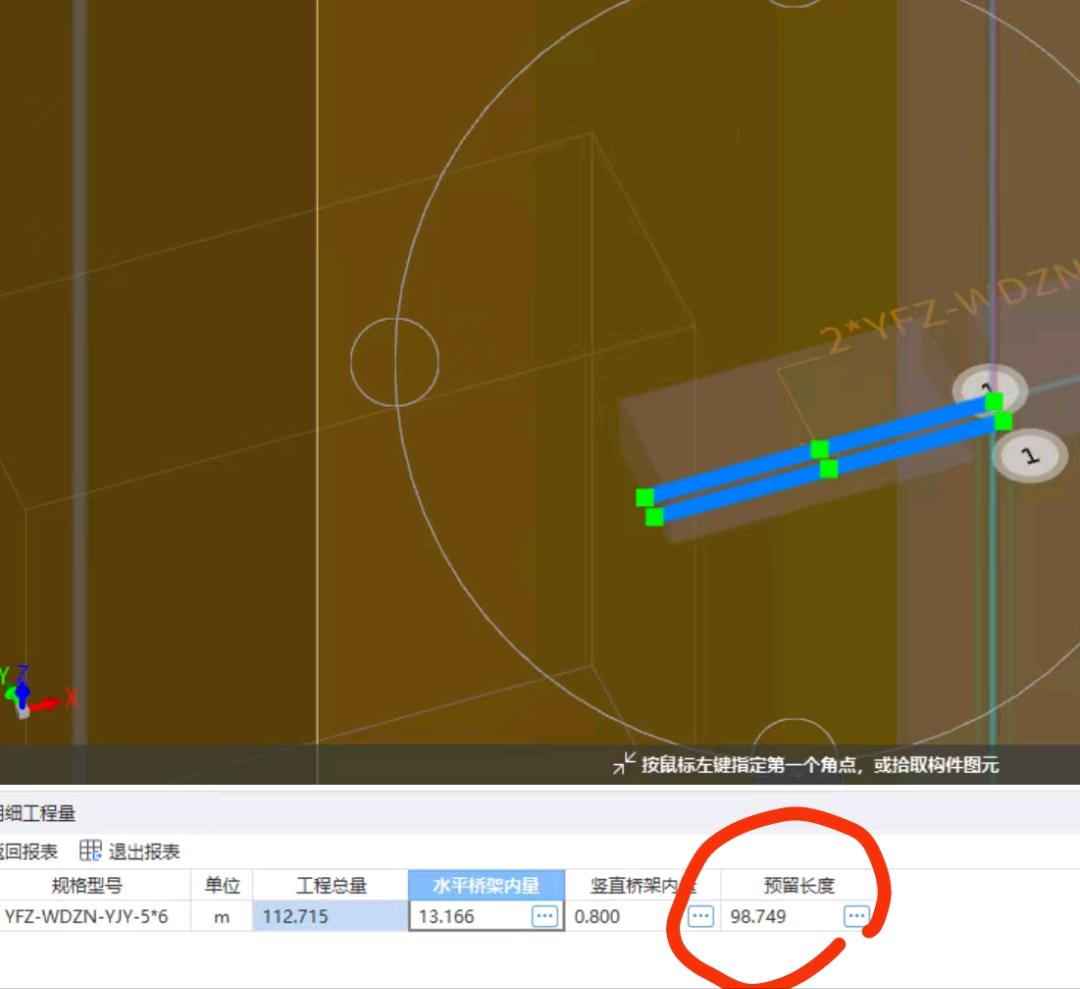Screen dimensions: 1080x989
Task: Click the 明细工程量 panel title
Action: pos(37,813)
